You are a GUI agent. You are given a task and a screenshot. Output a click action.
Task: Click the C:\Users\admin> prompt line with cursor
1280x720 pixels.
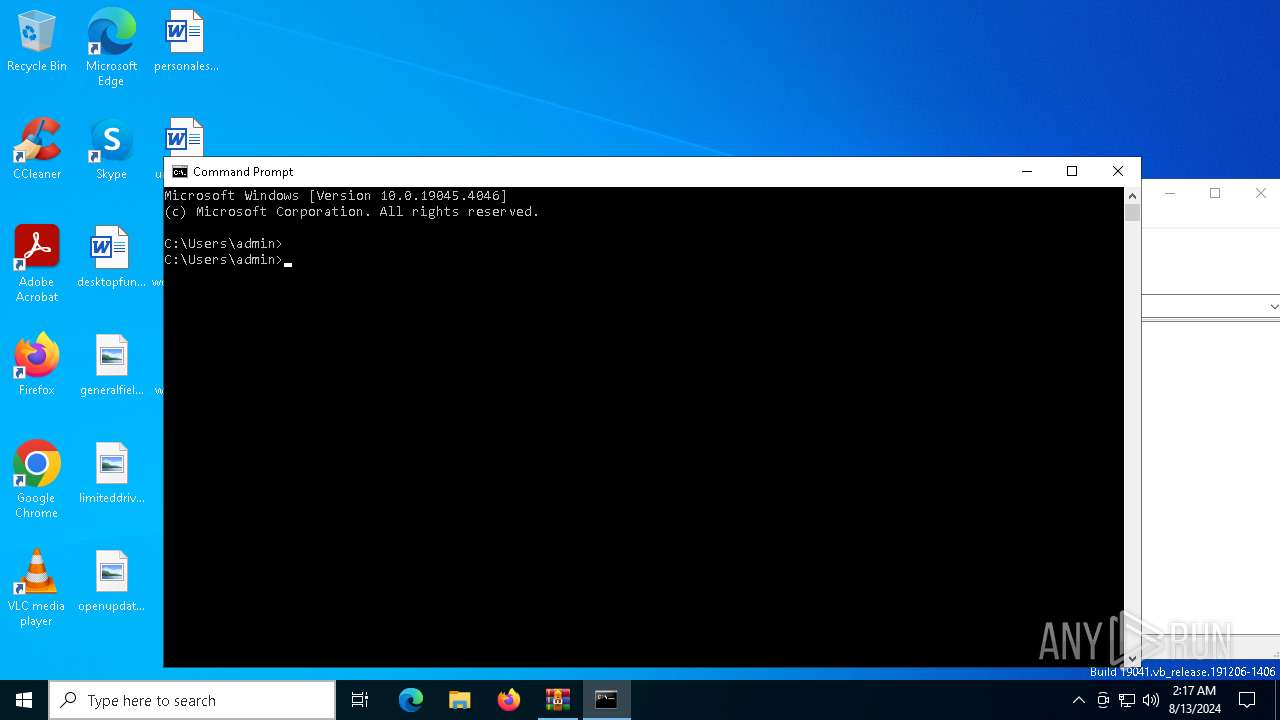point(228,260)
